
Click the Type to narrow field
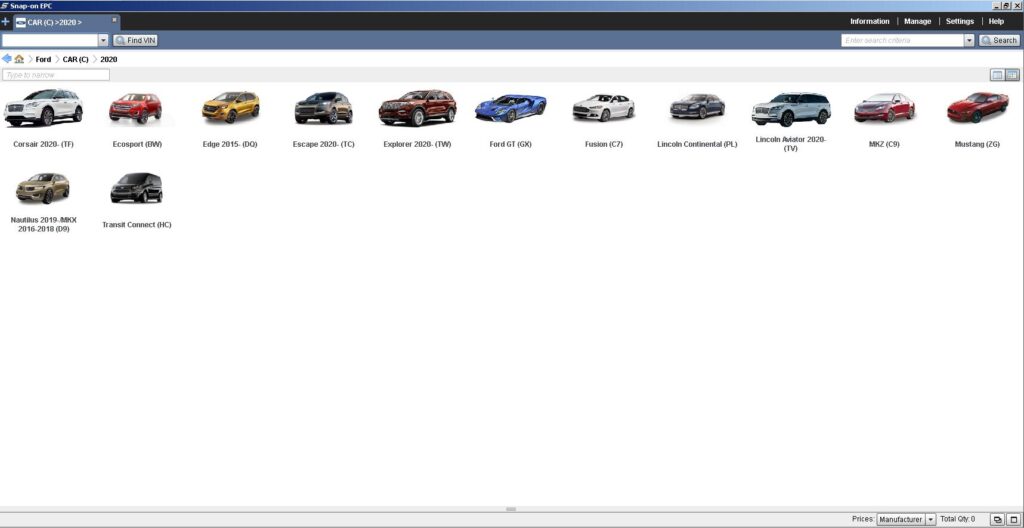(x=56, y=75)
